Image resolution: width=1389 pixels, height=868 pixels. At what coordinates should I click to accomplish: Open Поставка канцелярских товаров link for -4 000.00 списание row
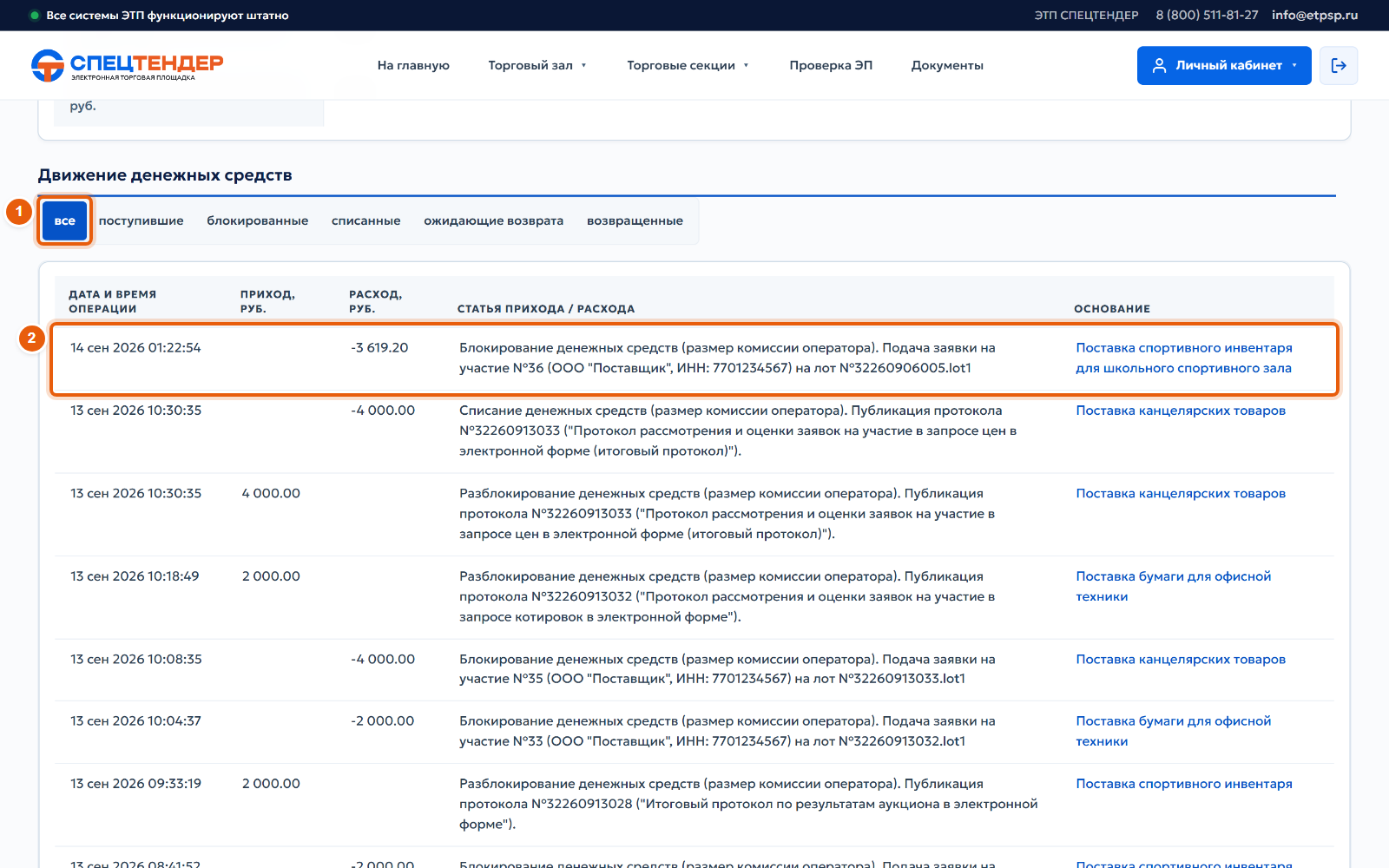pos(1181,411)
